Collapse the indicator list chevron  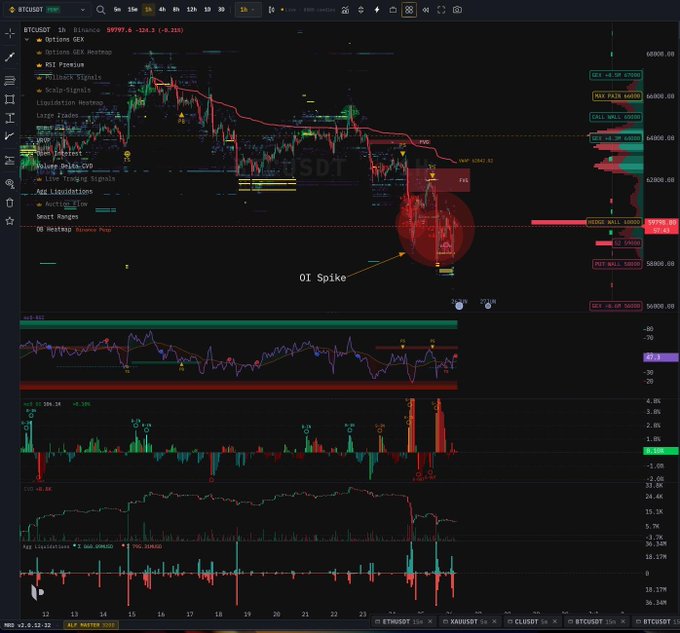[x=27, y=39]
